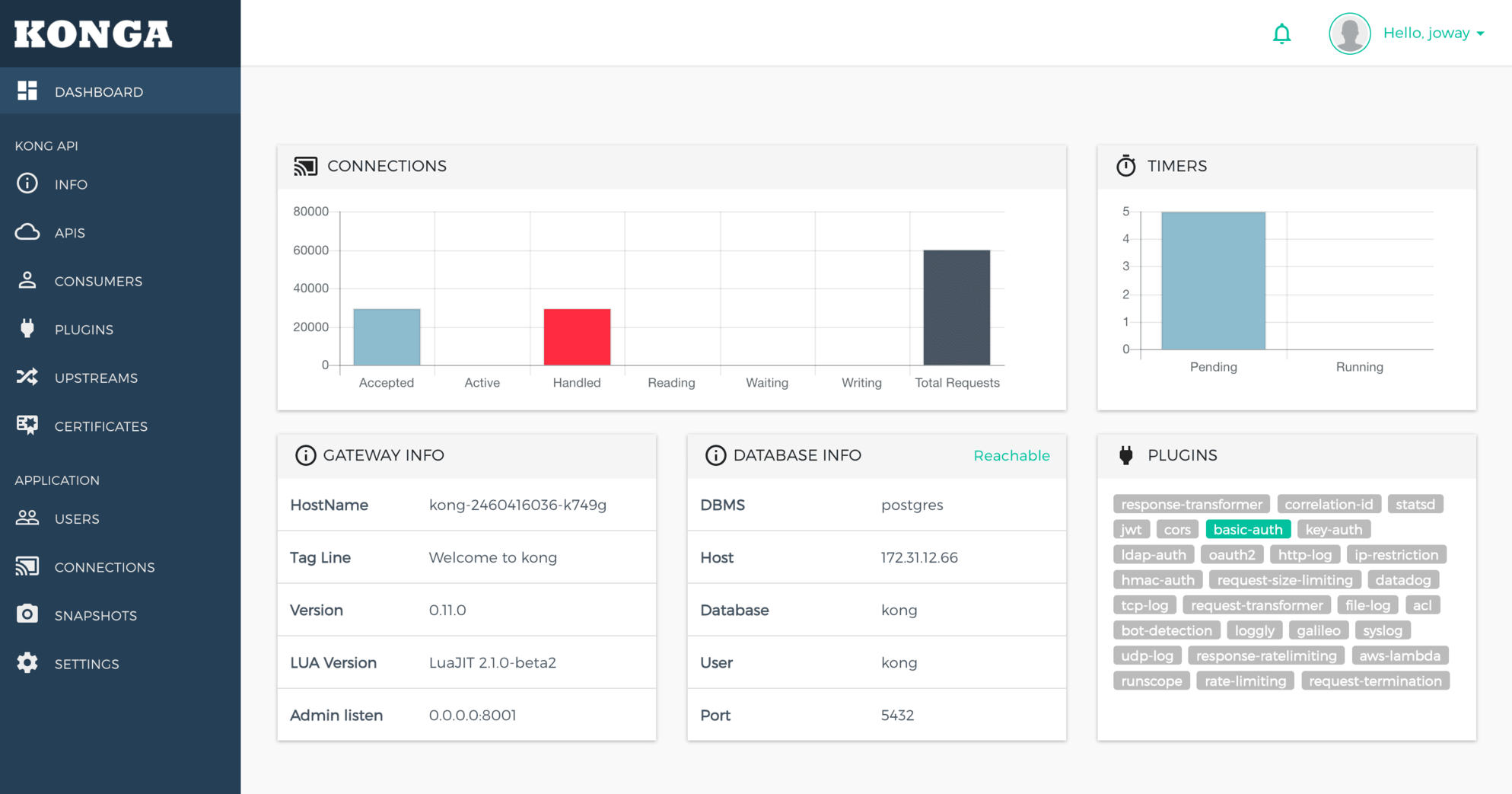Open the APIs section
Image resolution: width=1512 pixels, height=794 pixels.
click(x=120, y=232)
